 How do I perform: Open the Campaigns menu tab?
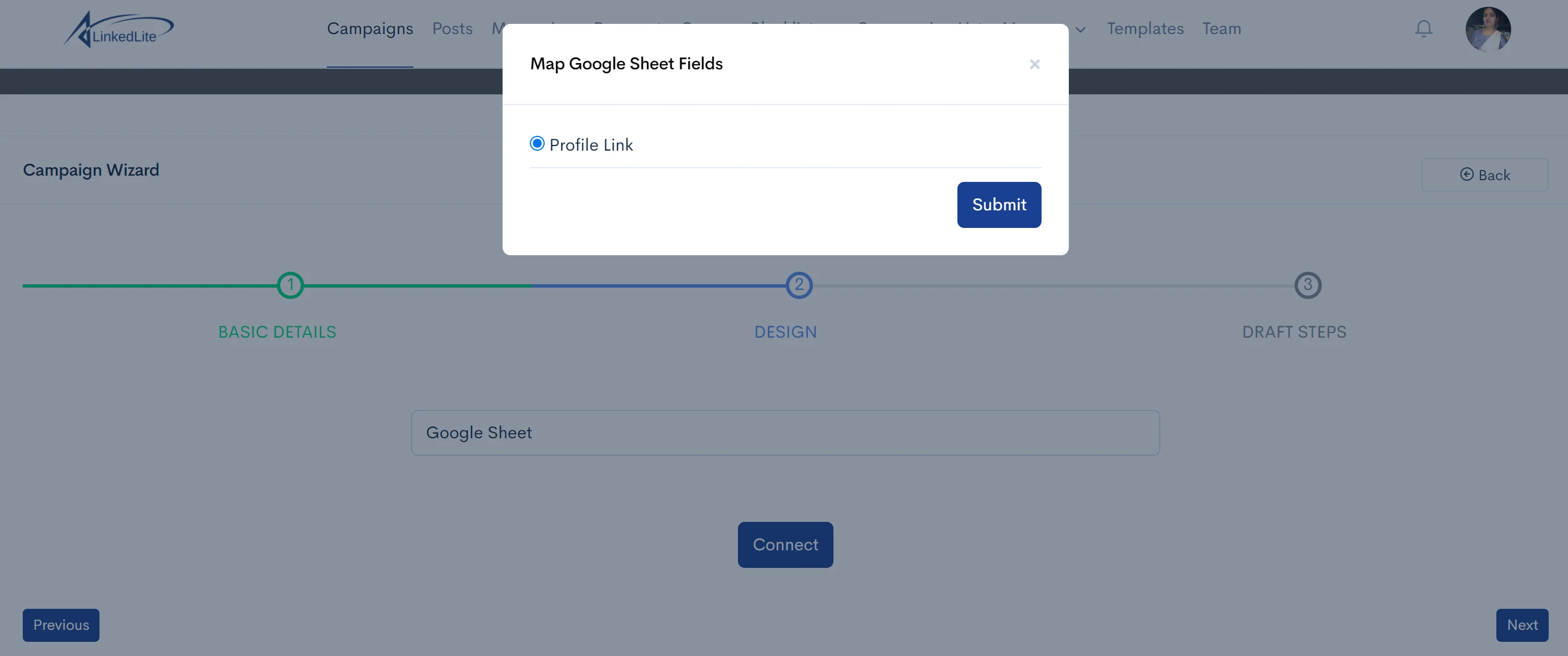[370, 28]
